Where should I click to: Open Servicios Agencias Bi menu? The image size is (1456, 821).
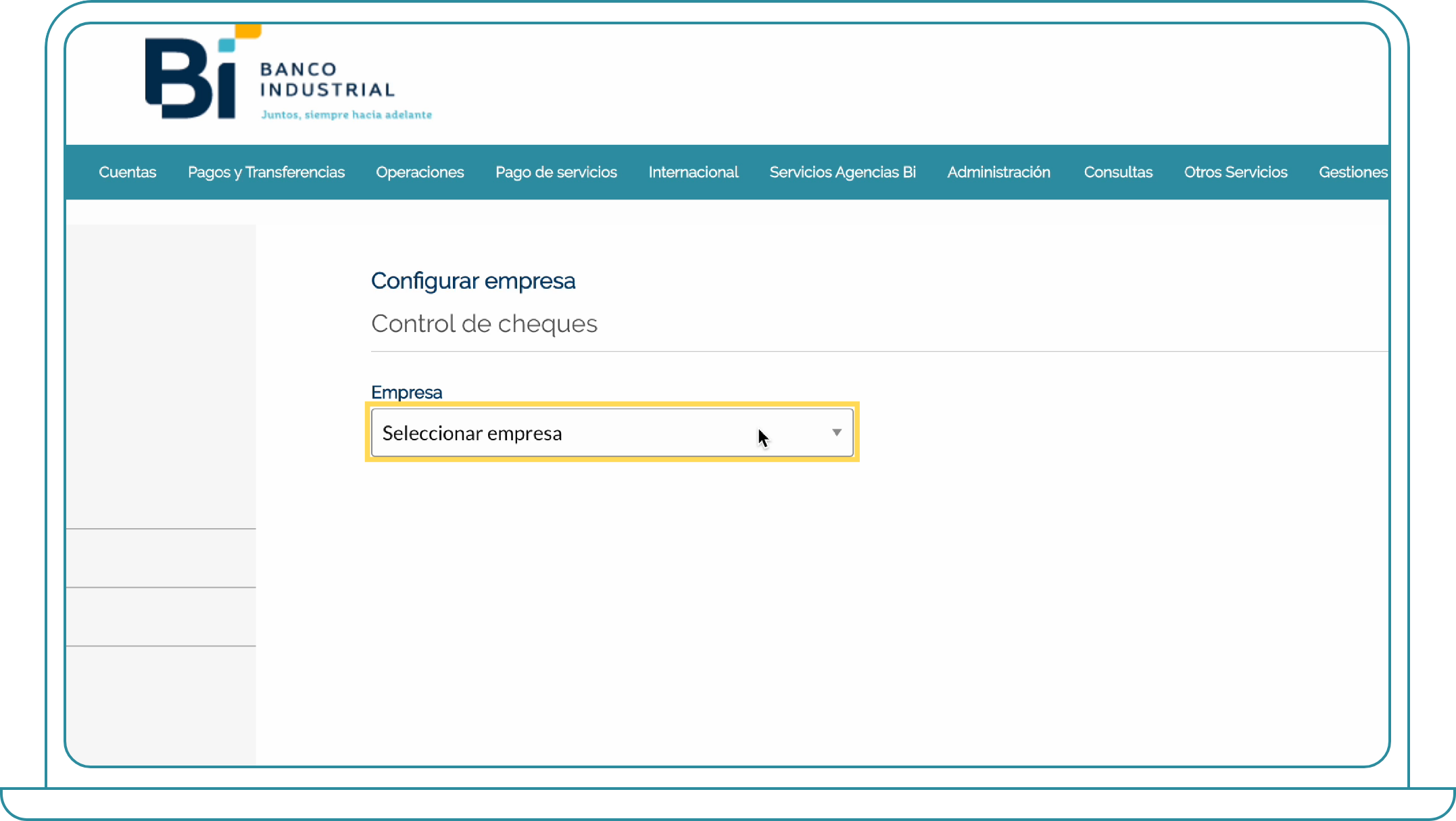(x=842, y=172)
